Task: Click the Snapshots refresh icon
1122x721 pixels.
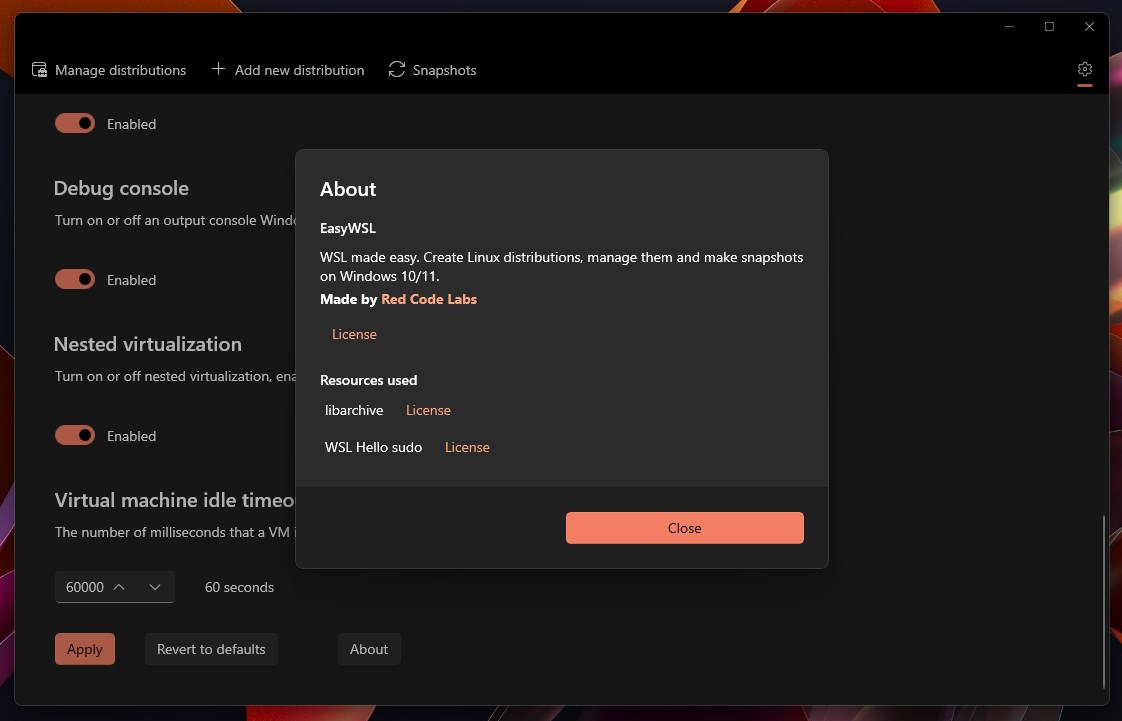Action: coord(396,69)
